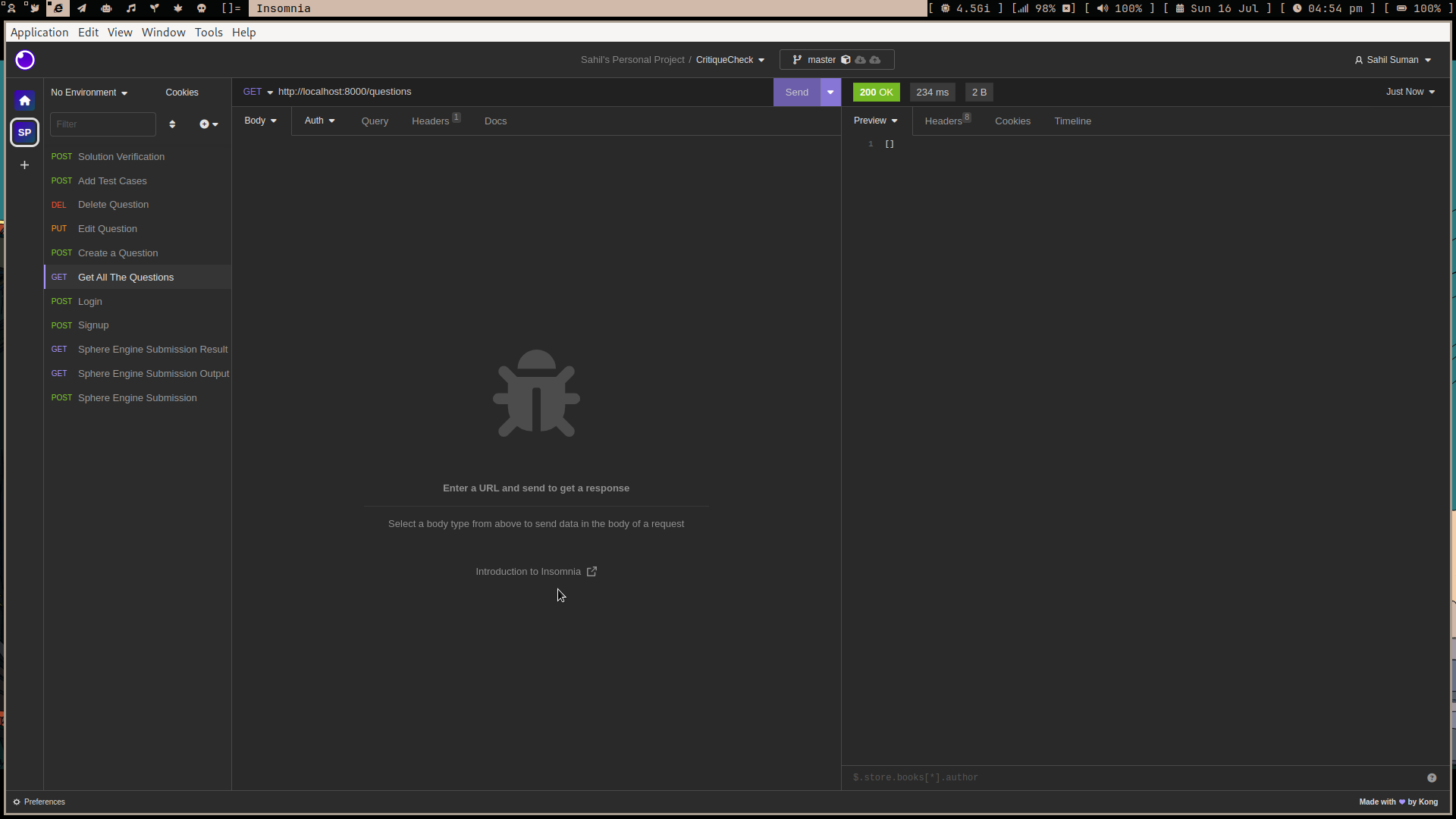1456x819 pixels.
Task: Create a new project with the plus icon
Action: point(24,165)
